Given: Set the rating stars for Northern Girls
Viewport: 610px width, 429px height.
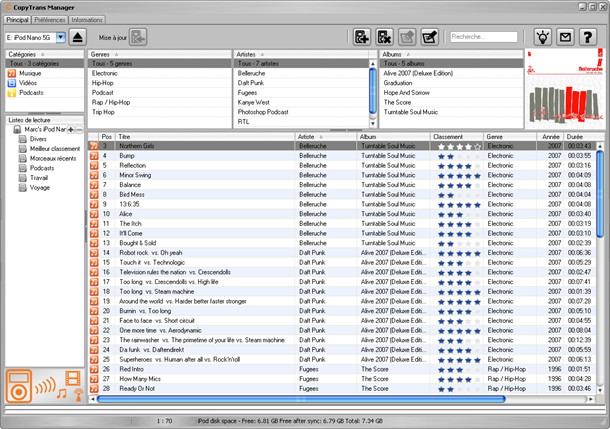Looking at the screenshot, I should [x=459, y=147].
